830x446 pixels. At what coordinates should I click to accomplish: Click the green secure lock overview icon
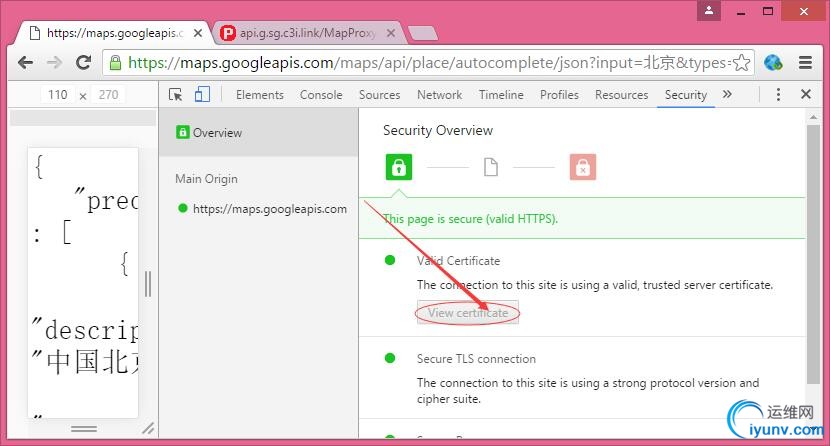[x=399, y=167]
